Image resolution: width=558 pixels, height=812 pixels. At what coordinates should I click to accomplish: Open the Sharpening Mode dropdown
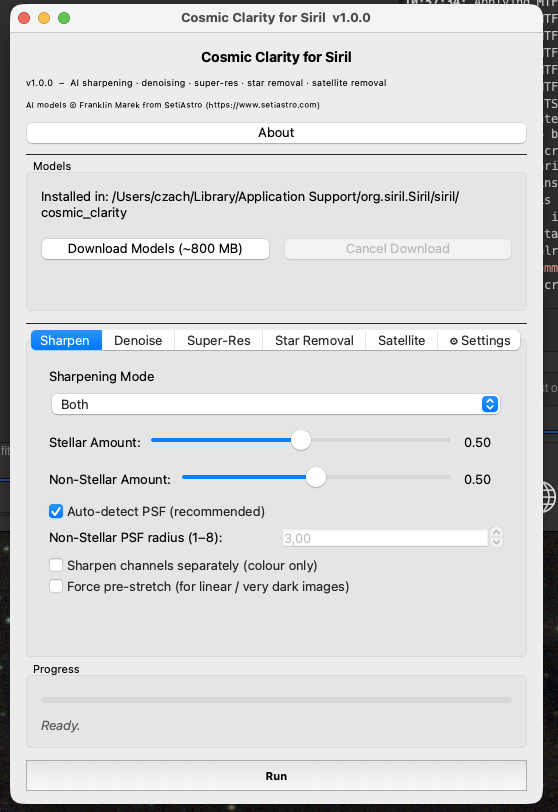click(275, 404)
